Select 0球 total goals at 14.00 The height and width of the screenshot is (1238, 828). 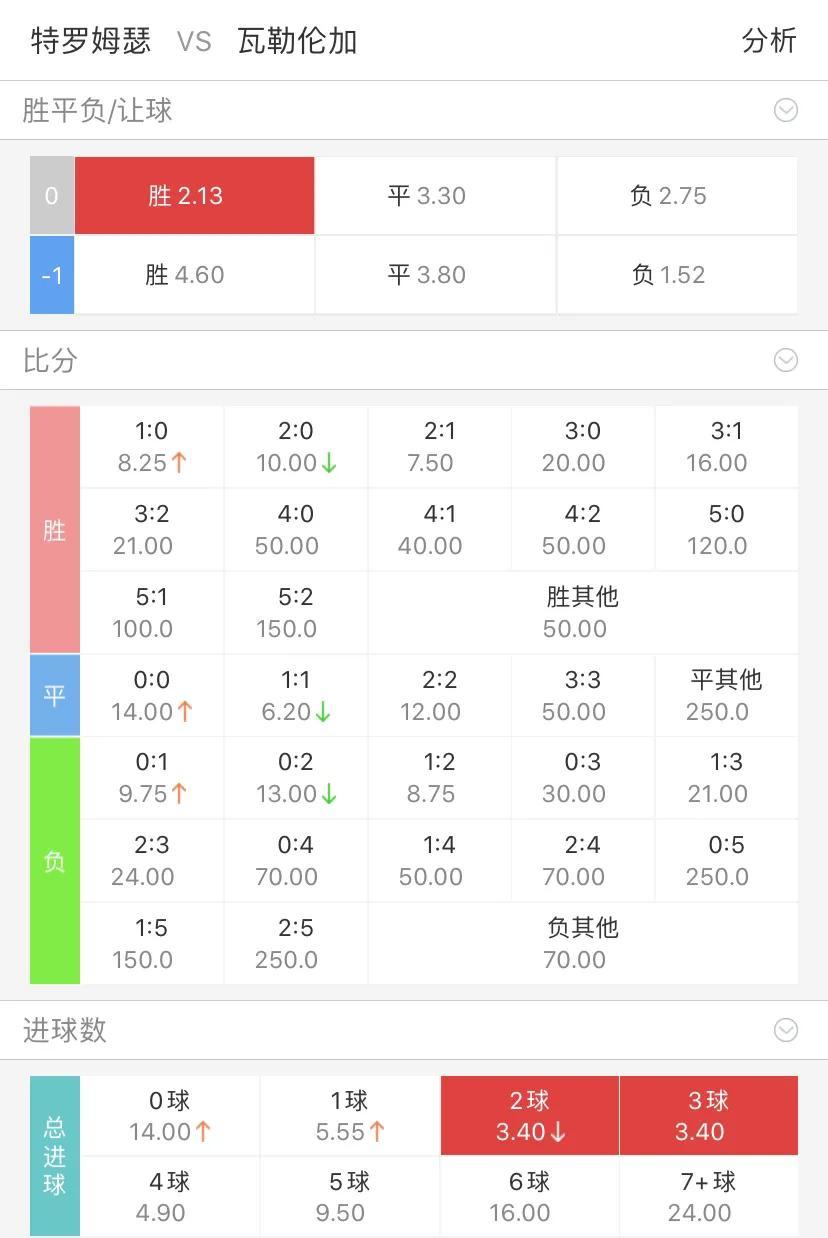[x=170, y=1116]
